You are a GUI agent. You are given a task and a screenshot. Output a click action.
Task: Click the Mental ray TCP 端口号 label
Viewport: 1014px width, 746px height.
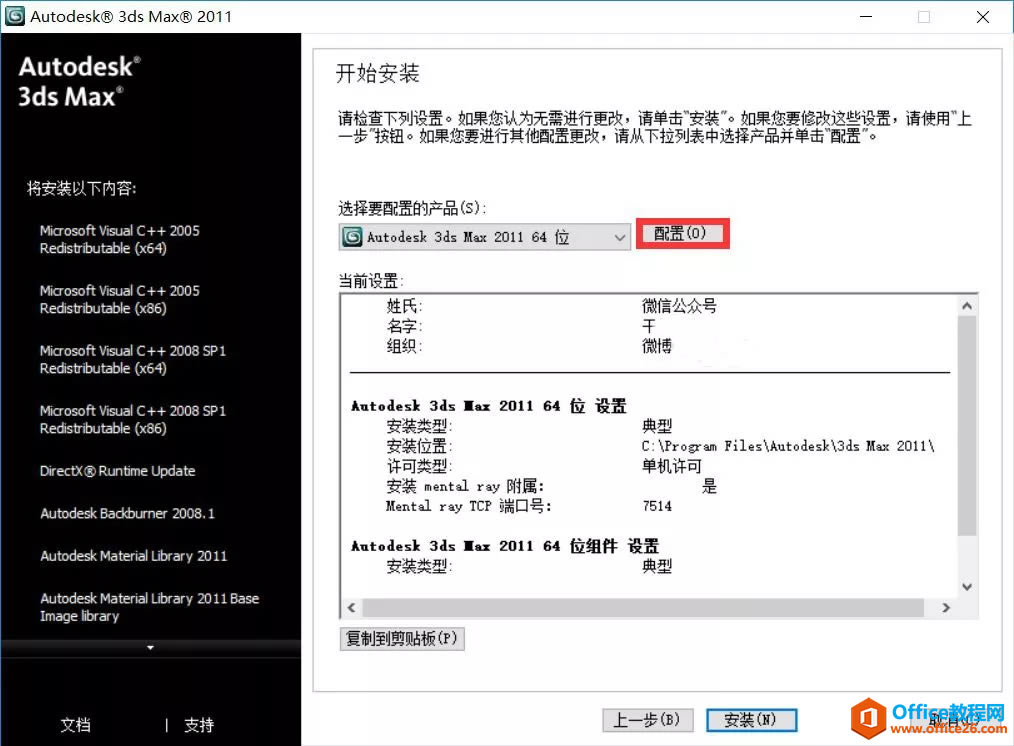coord(469,506)
